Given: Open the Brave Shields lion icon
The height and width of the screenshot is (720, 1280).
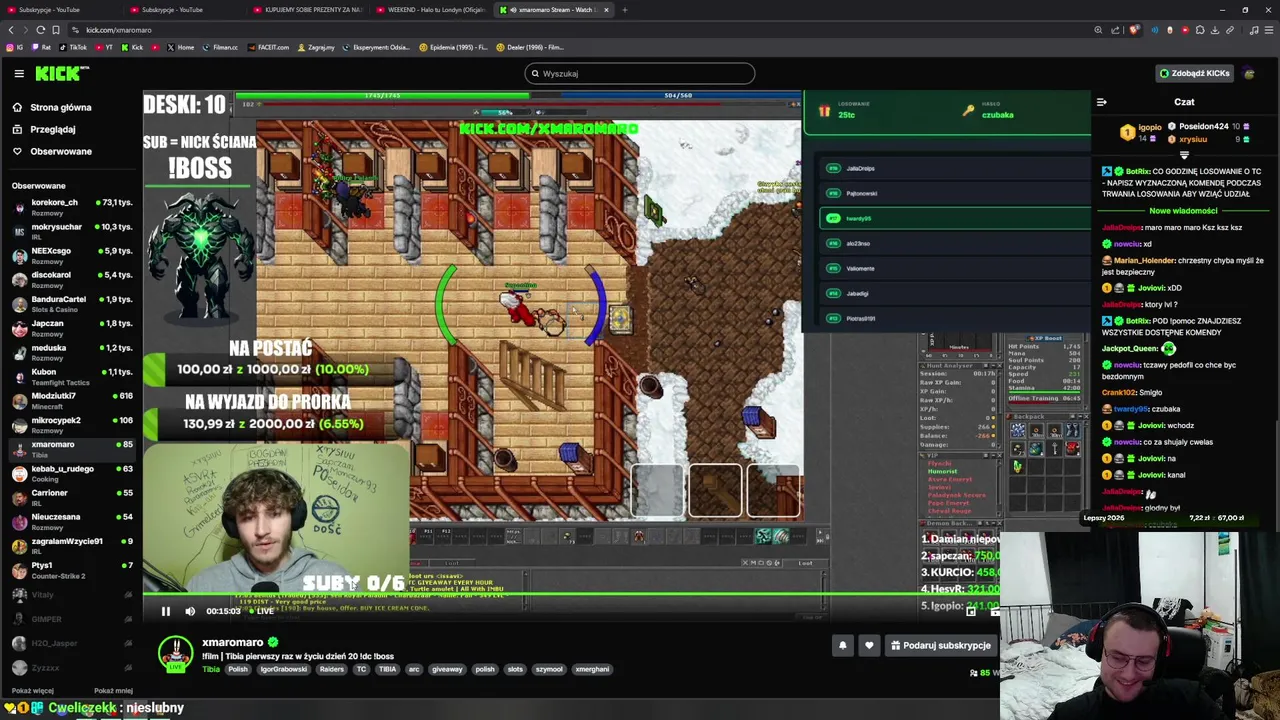Looking at the screenshot, I should 1133,30.
